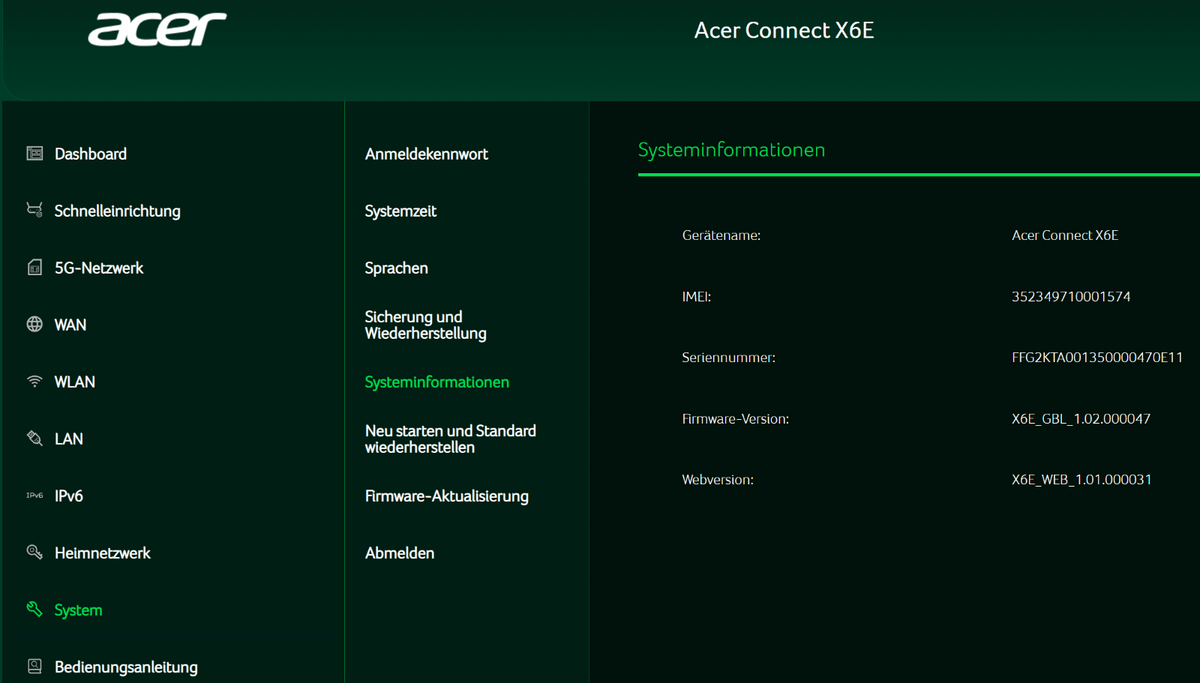Open Sicherung und Wiederherstellung
The height and width of the screenshot is (683, 1200).
pyautogui.click(x=426, y=325)
